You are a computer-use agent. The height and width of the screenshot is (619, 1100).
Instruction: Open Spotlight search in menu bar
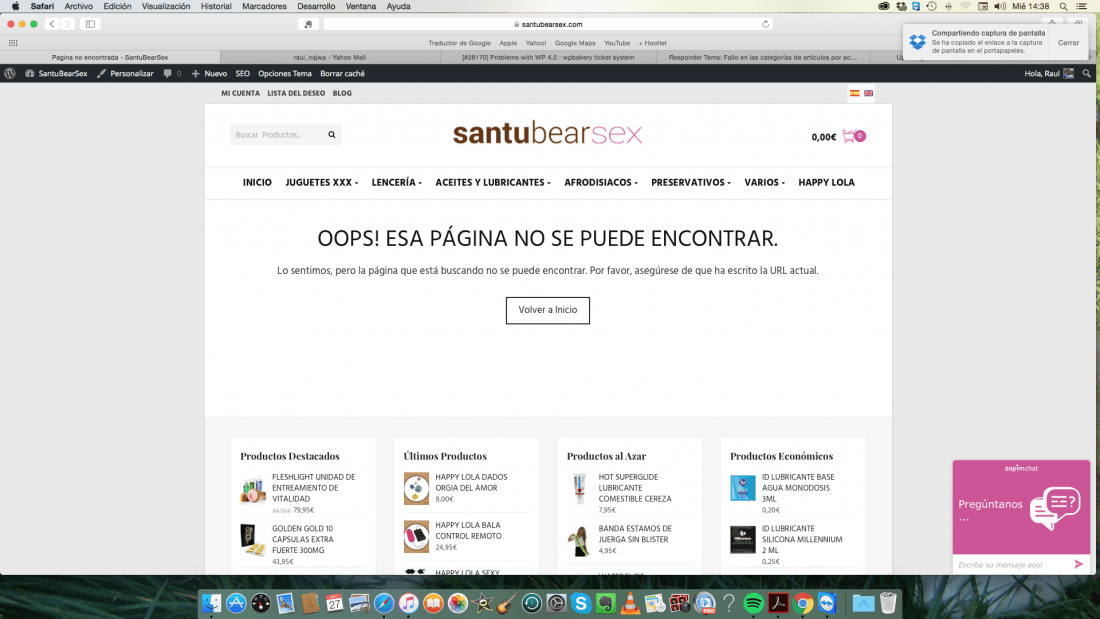[x=1064, y=6]
